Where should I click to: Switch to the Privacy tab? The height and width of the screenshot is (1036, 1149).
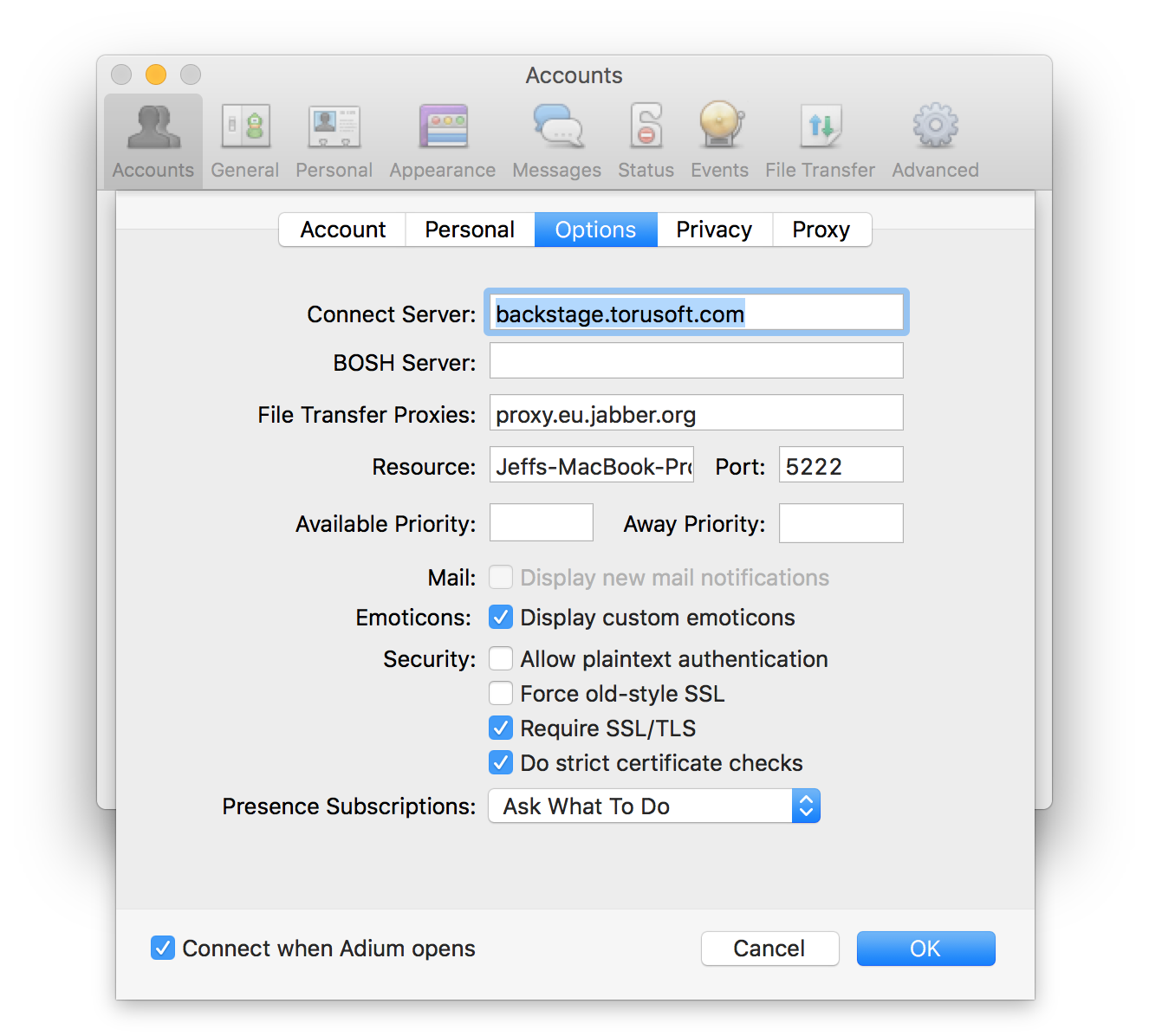pyautogui.click(x=714, y=229)
